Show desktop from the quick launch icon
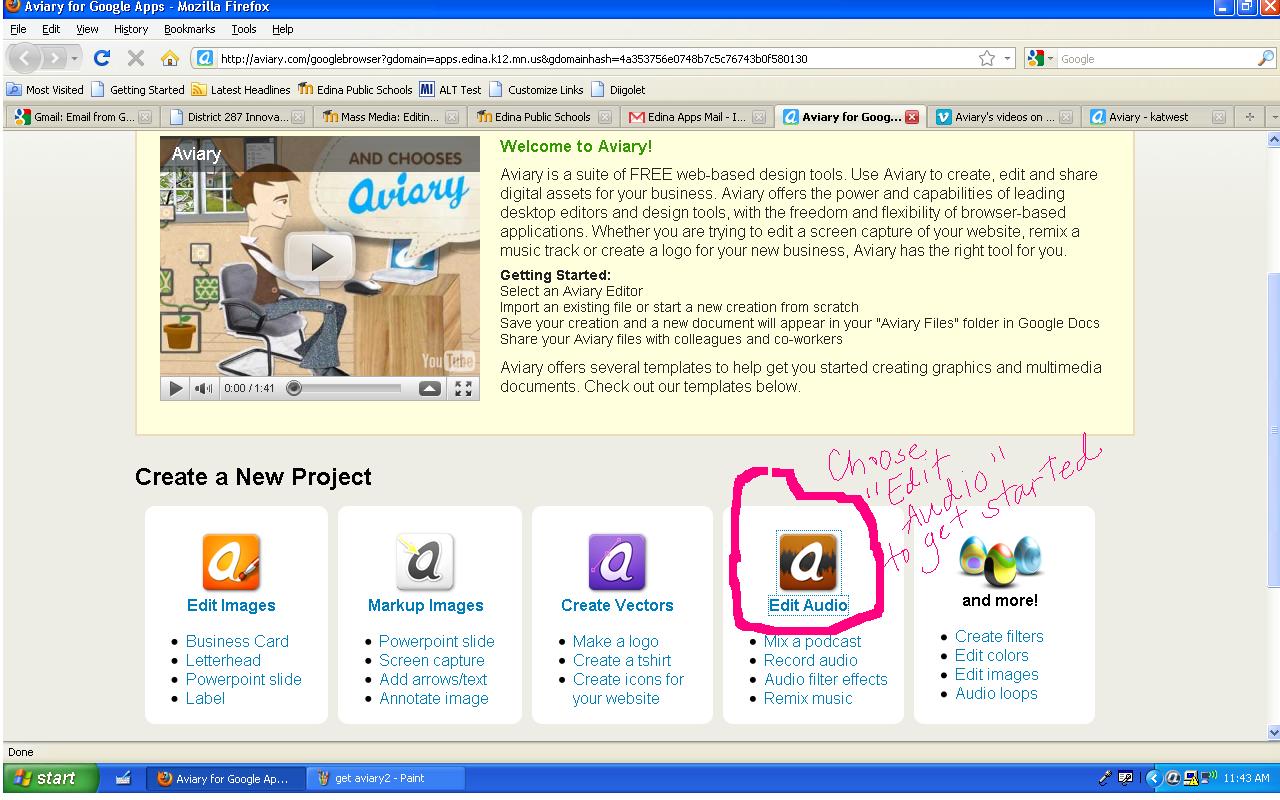 pos(123,778)
